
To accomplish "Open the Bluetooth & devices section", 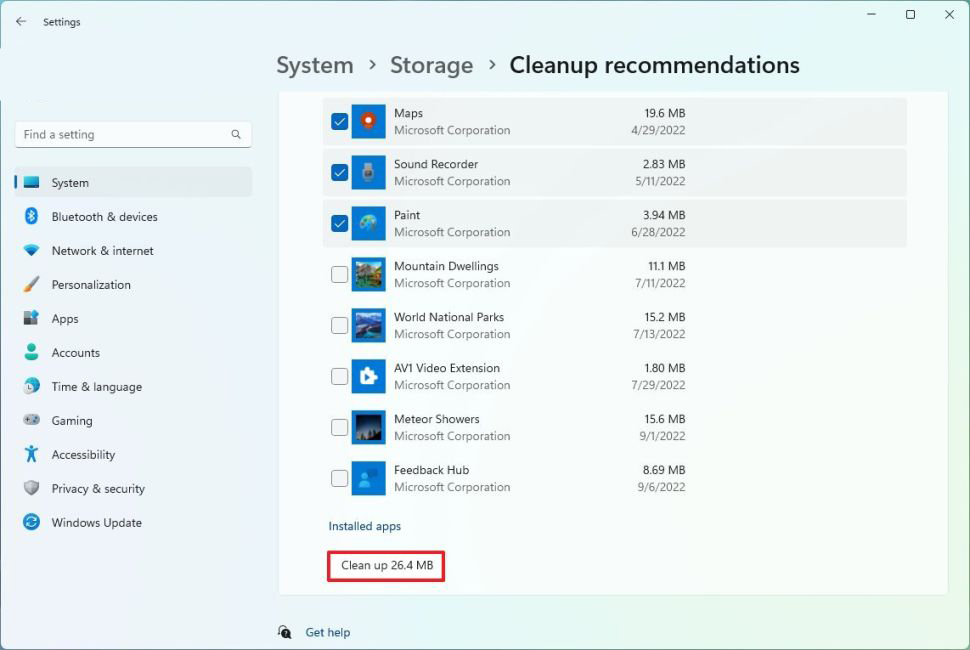I will (104, 217).
